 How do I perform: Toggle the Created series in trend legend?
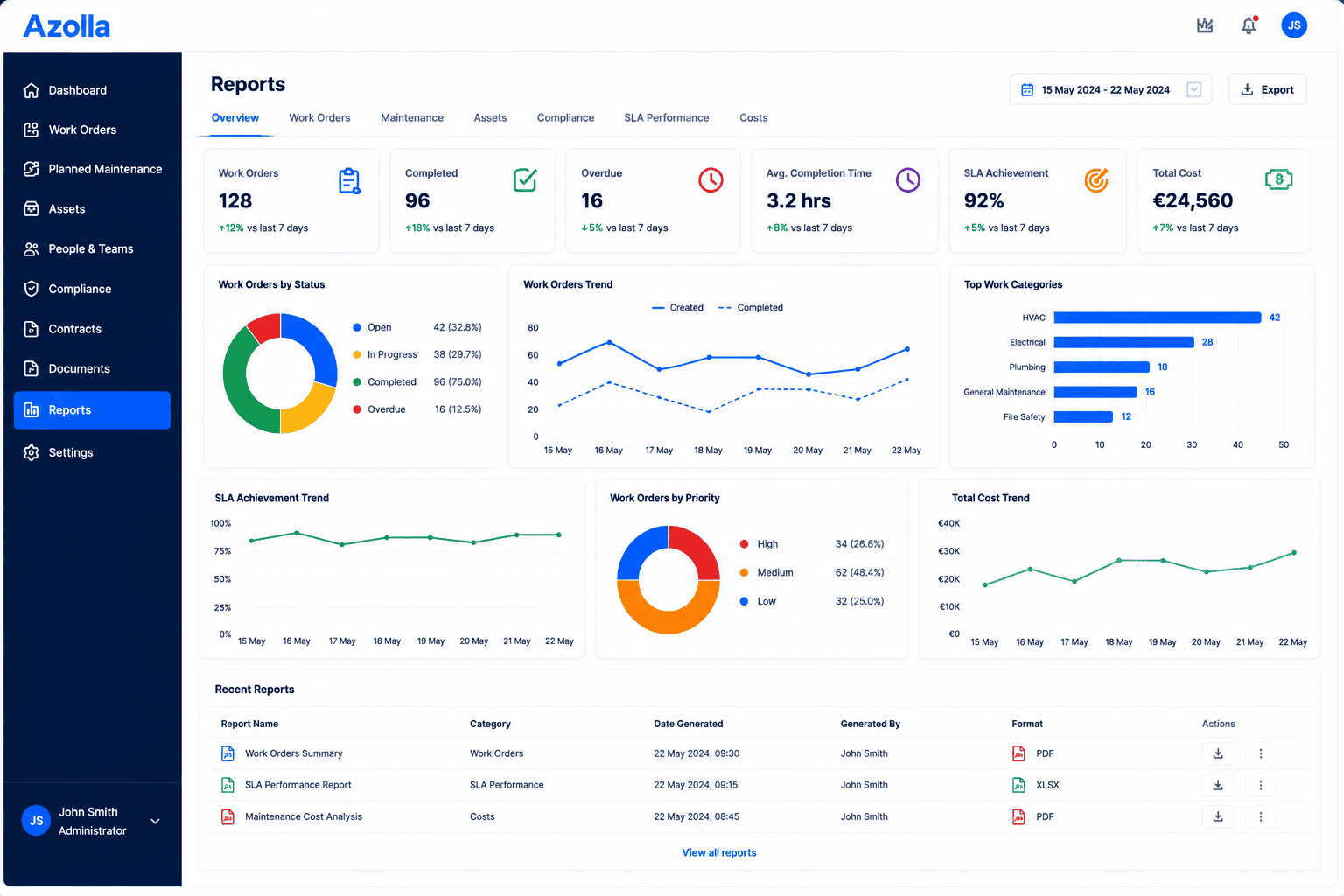click(x=678, y=308)
